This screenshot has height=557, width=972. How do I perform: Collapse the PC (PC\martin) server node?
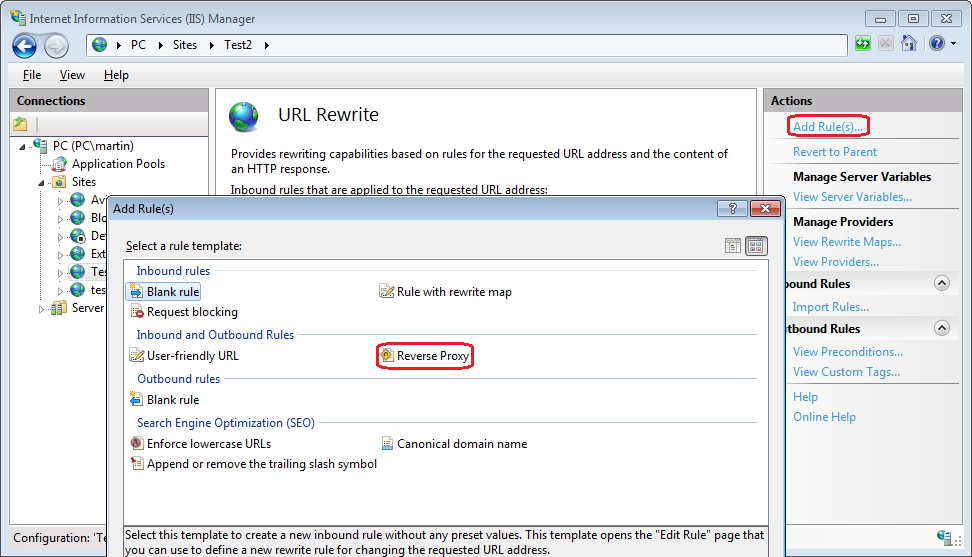[22, 146]
